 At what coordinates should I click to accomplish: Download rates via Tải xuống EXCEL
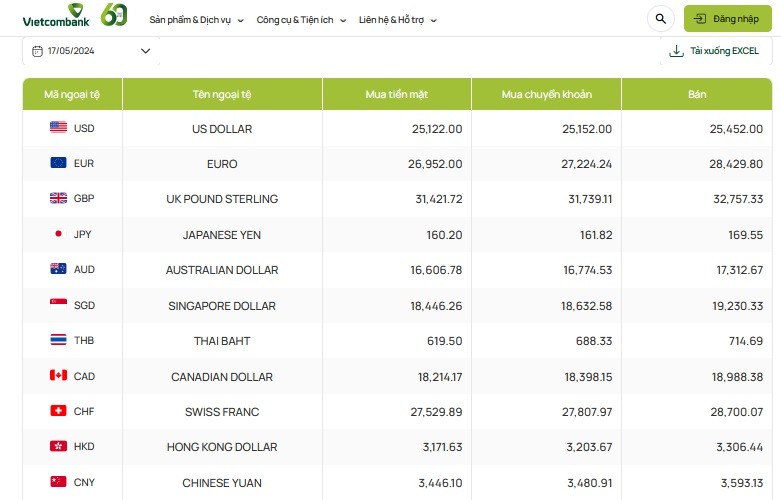pyautogui.click(x=714, y=51)
